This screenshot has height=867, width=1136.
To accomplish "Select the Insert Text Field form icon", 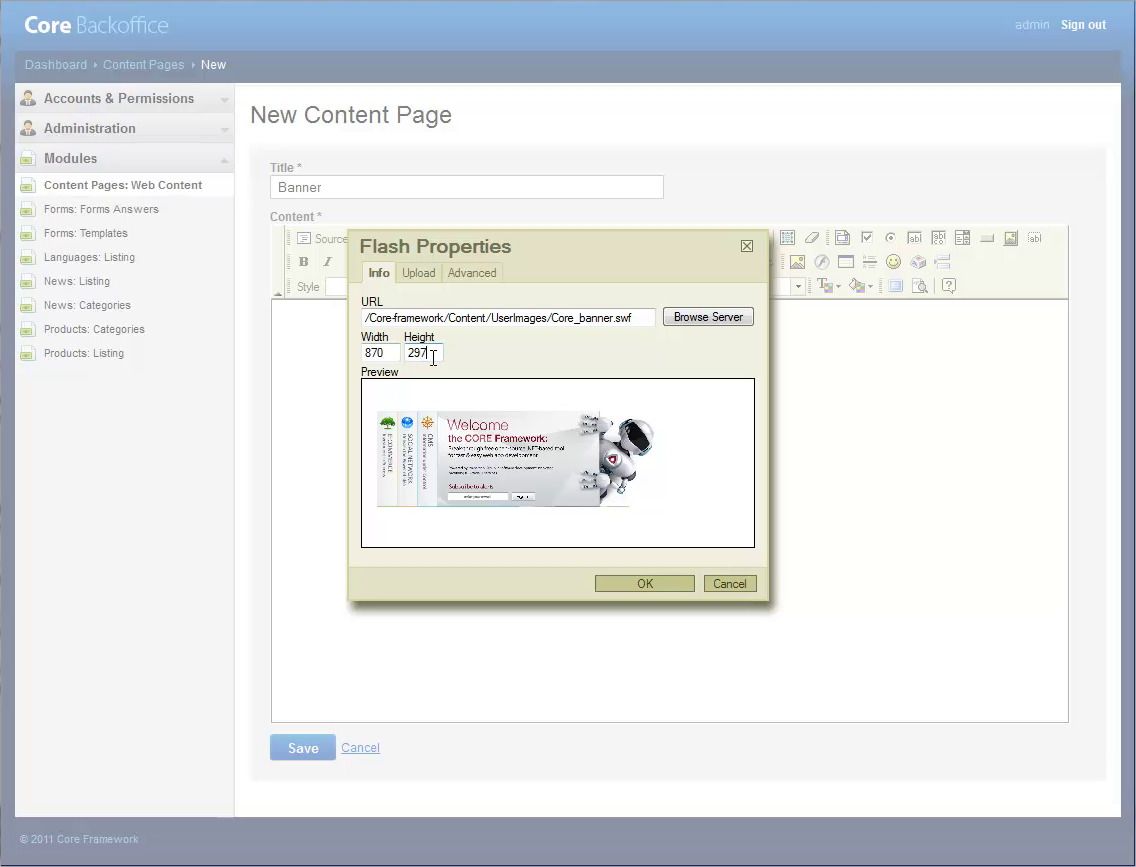I will click(x=912, y=237).
